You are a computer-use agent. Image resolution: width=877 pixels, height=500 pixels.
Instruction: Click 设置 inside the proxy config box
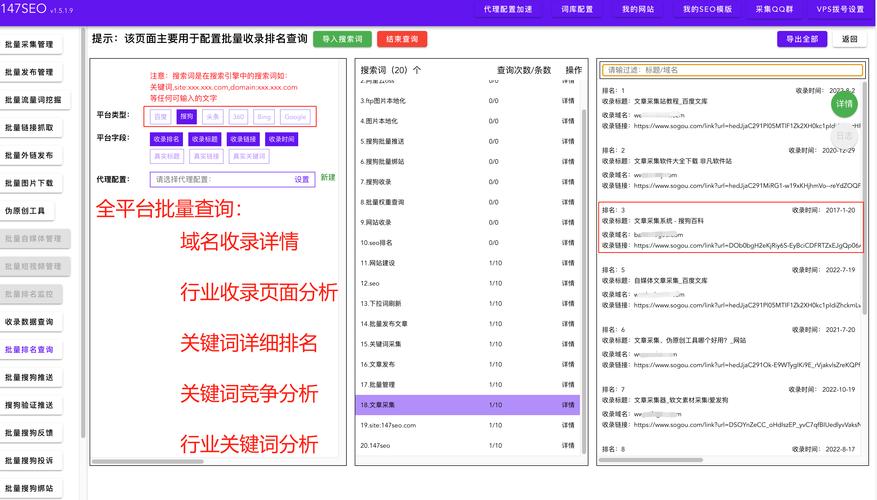point(301,179)
